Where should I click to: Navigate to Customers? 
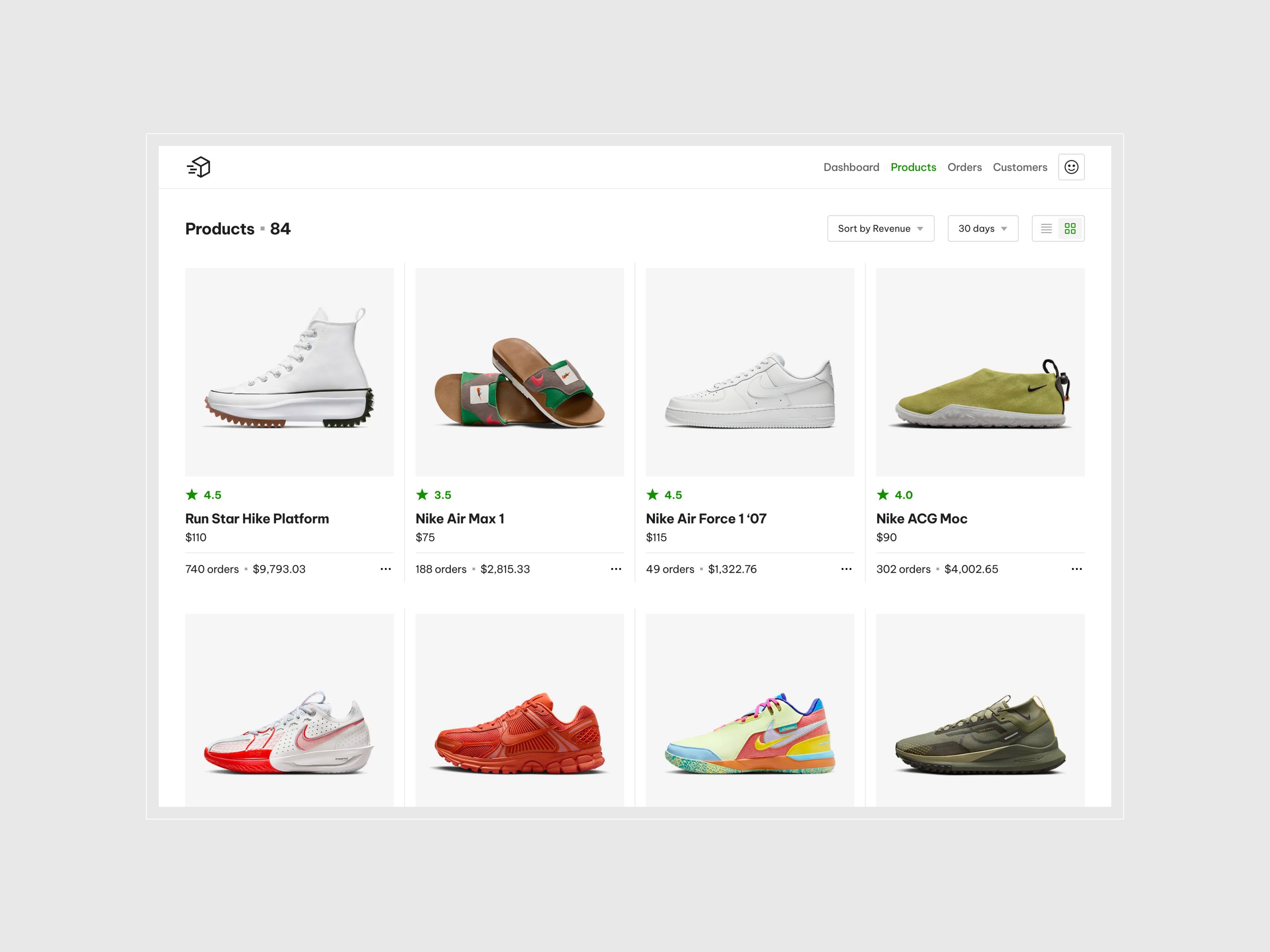(x=1020, y=167)
